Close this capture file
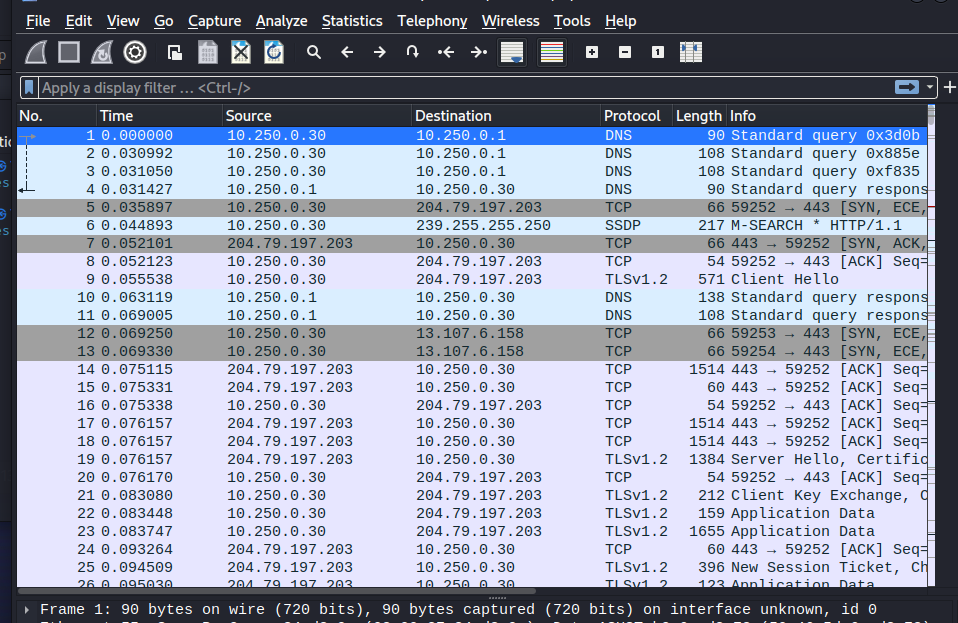This screenshot has width=958, height=623. coord(241,52)
